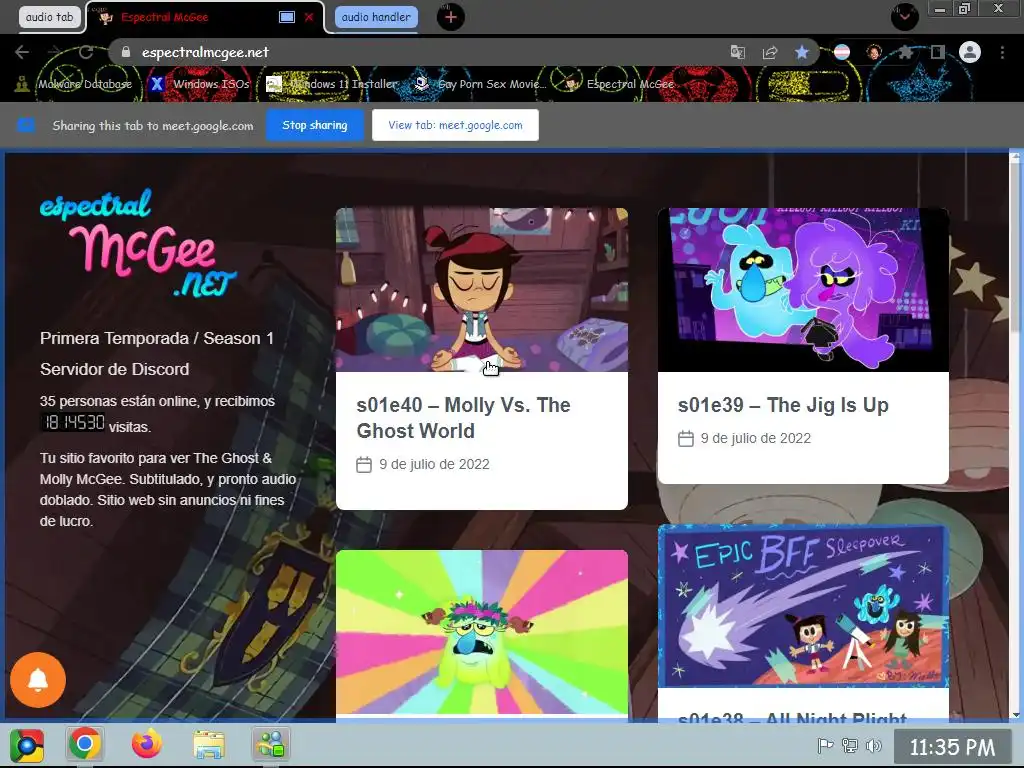The image size is (1024, 768).
Task: Click the volume speaker tray icon
Action: coord(873,746)
